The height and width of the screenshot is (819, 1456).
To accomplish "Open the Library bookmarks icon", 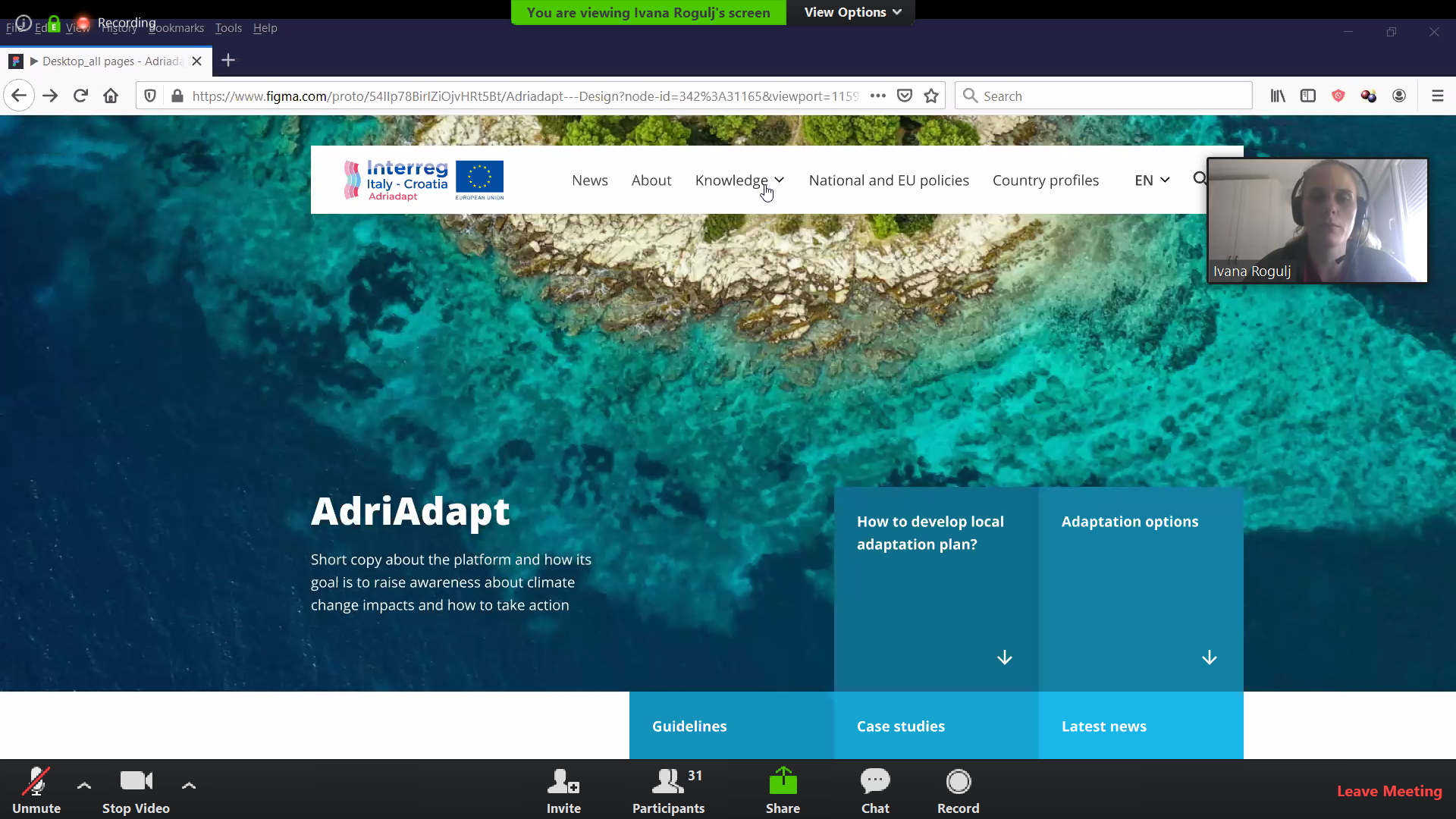I will 1278,96.
